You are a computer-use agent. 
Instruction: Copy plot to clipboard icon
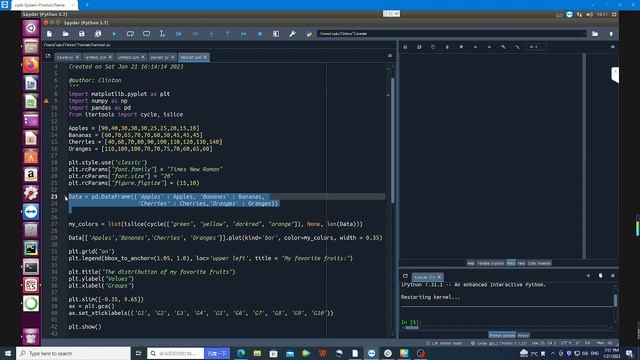pos(433,47)
